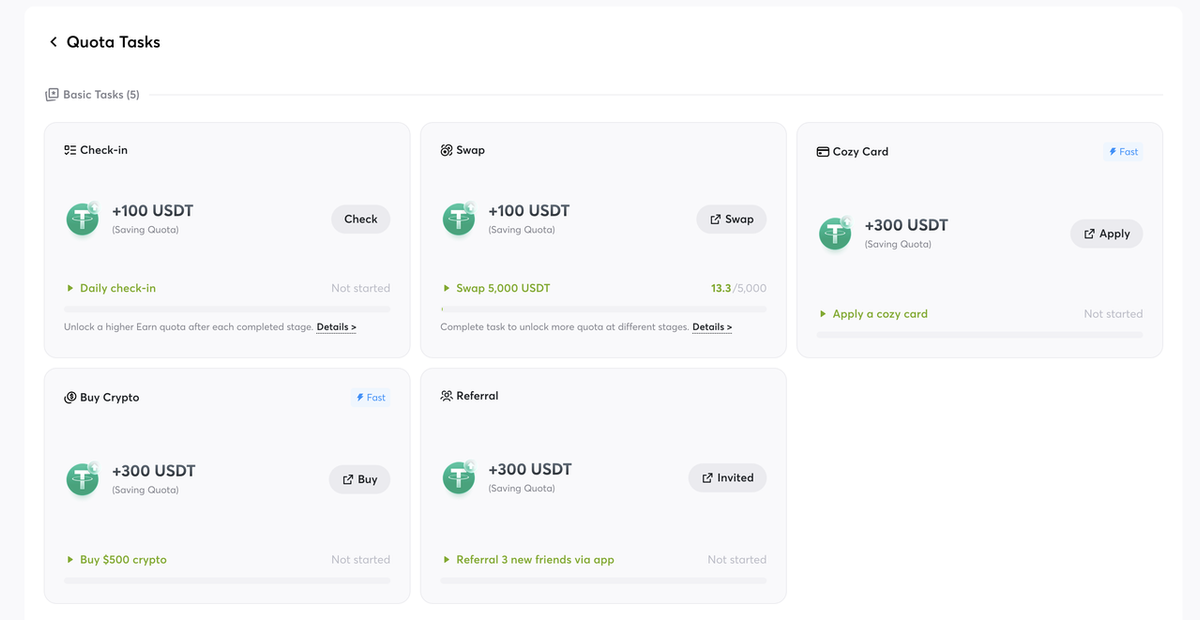Click the Buy $500 crypto progress bar
Screen dimensions: 1200x620
coord(227,580)
